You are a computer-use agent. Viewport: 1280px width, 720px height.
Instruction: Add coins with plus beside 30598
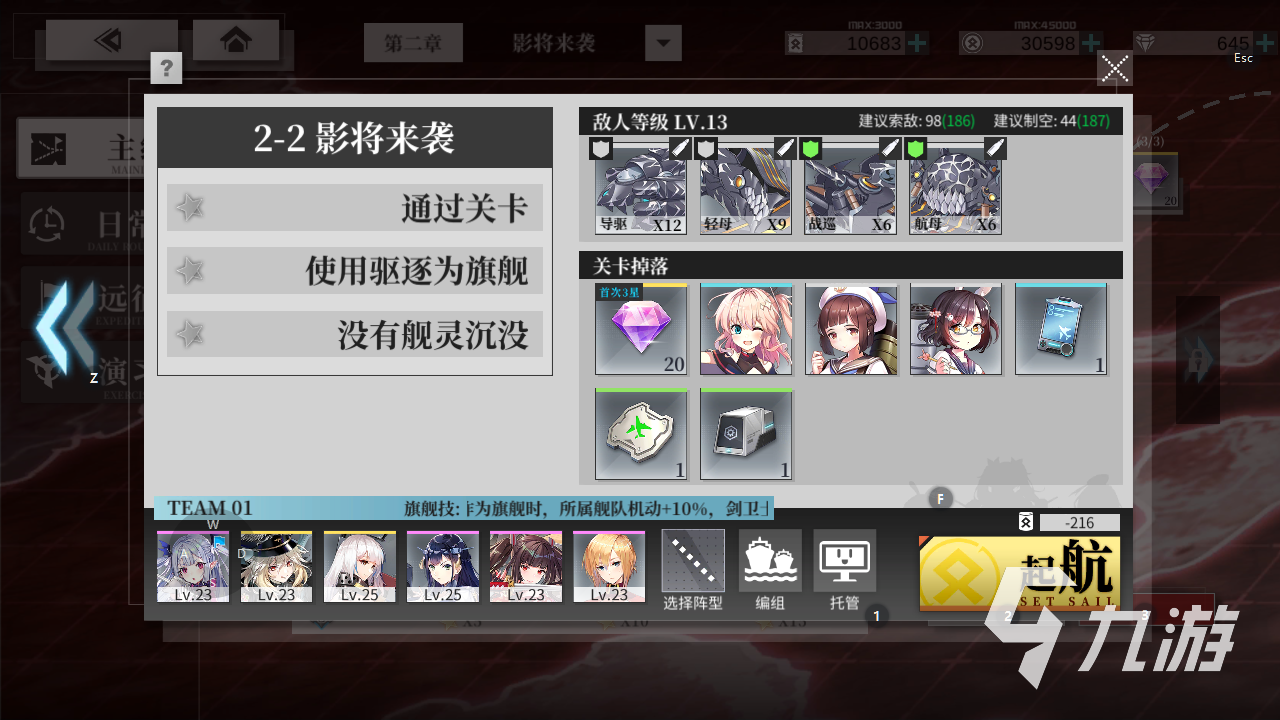[x=1090, y=43]
